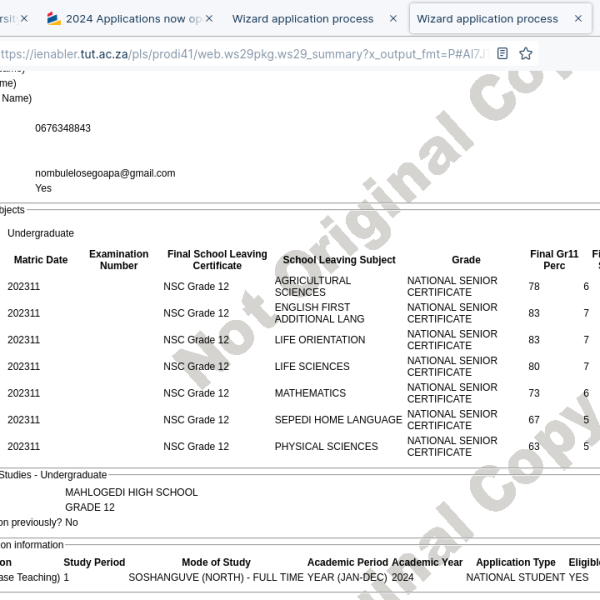The image size is (600, 600).
Task: Switch to the inactive Wizard application process tab
Action: (314, 18)
